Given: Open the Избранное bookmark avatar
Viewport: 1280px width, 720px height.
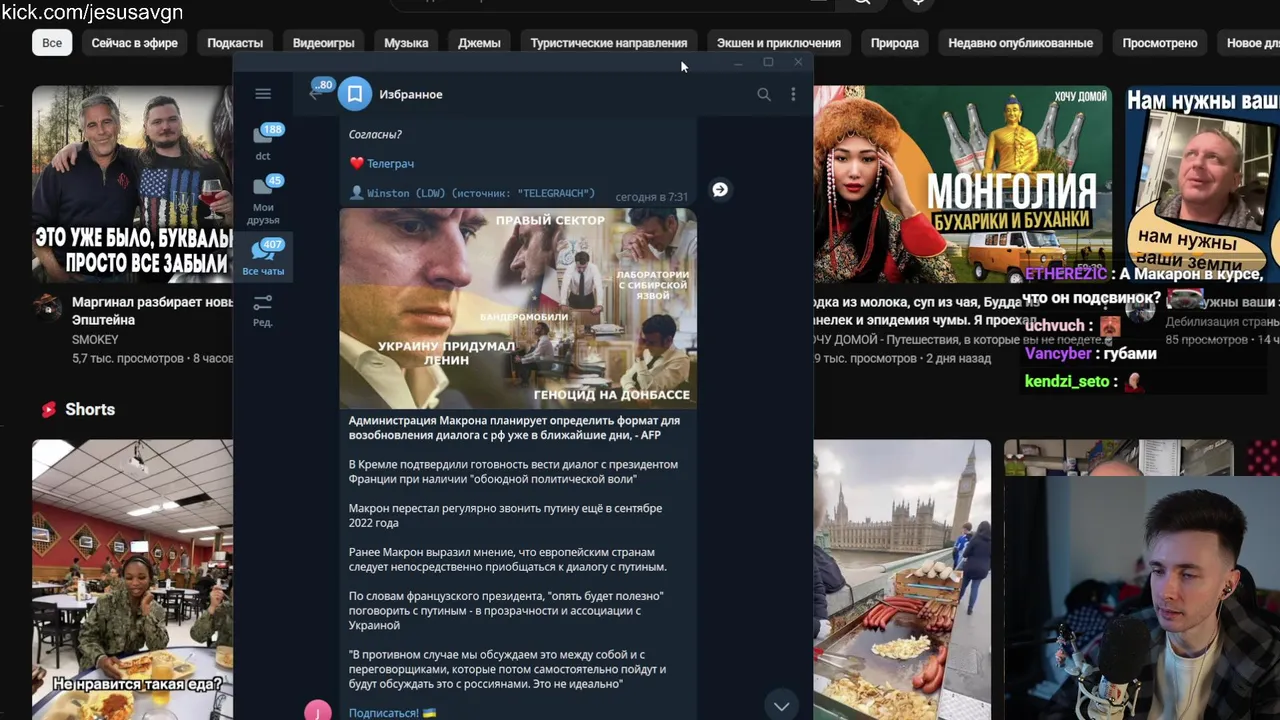Looking at the screenshot, I should (x=354, y=94).
